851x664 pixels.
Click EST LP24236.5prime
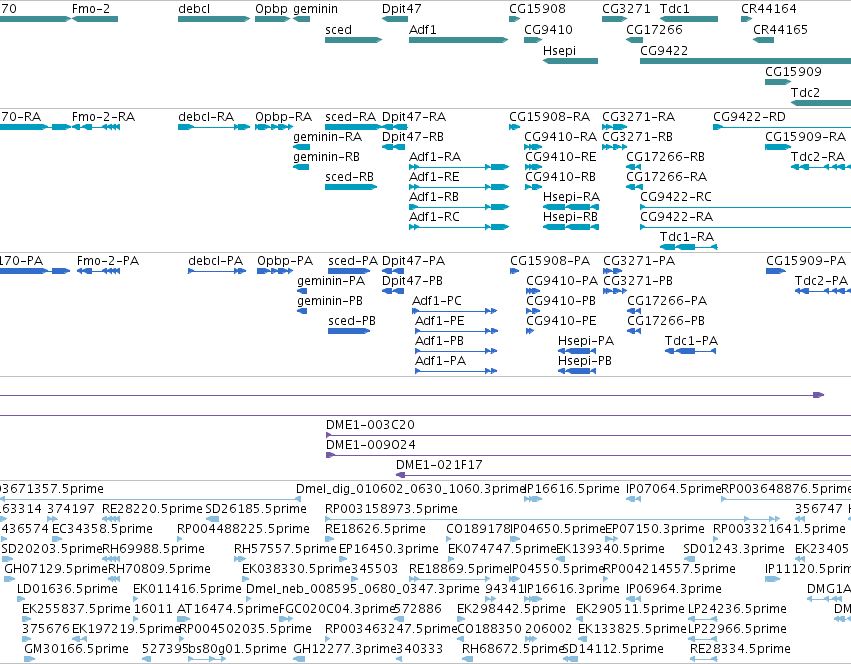pyautogui.click(x=703, y=619)
